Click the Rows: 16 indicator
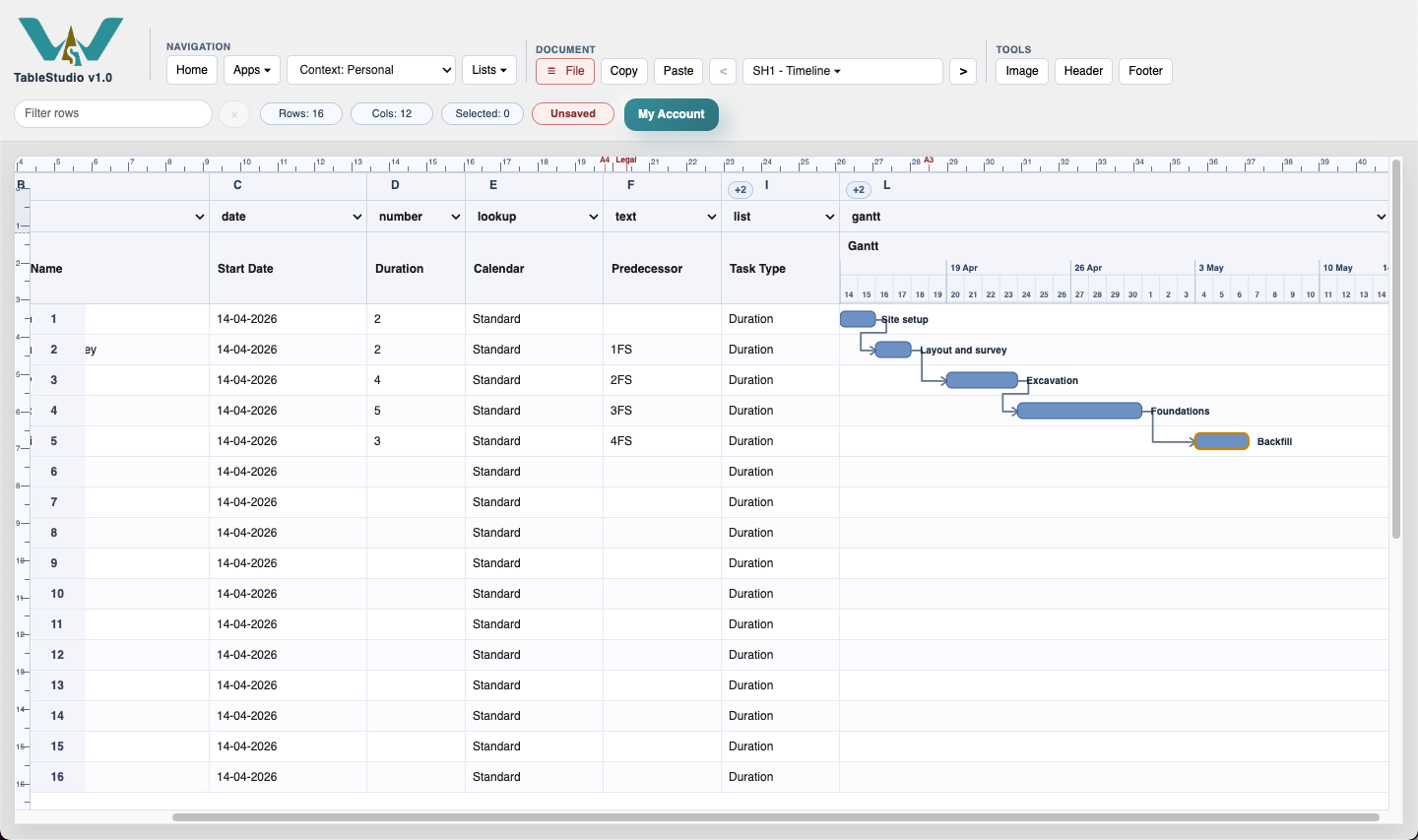This screenshot has width=1418, height=840. point(301,114)
